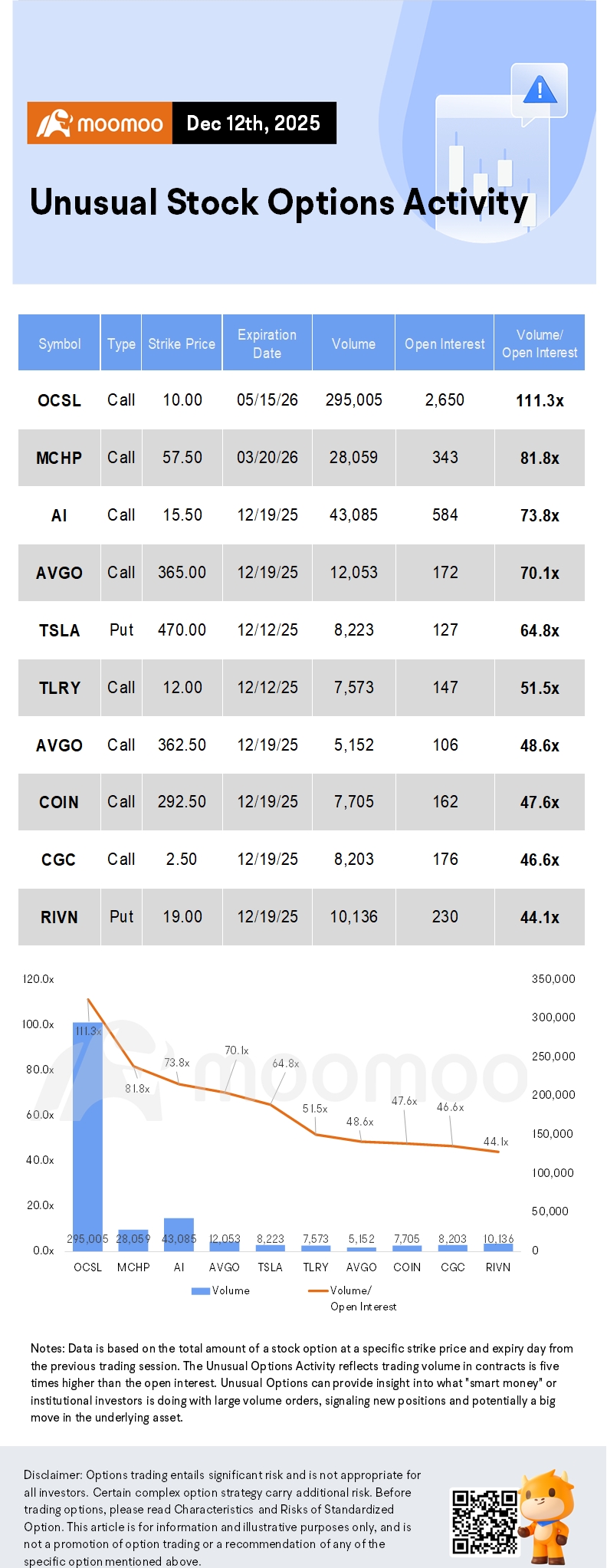Click the AI volume bar in chart
This screenshot has height=1568, width=607.
pos(179,1234)
